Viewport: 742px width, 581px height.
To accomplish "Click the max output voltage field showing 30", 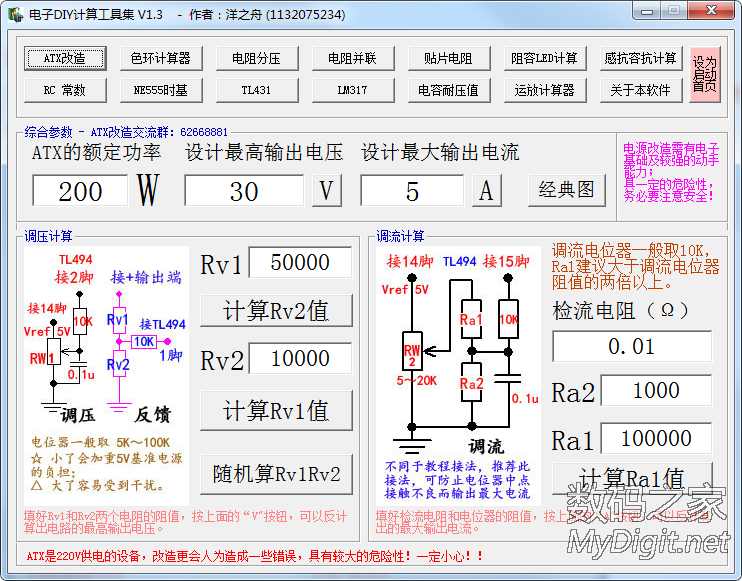I will (x=244, y=191).
